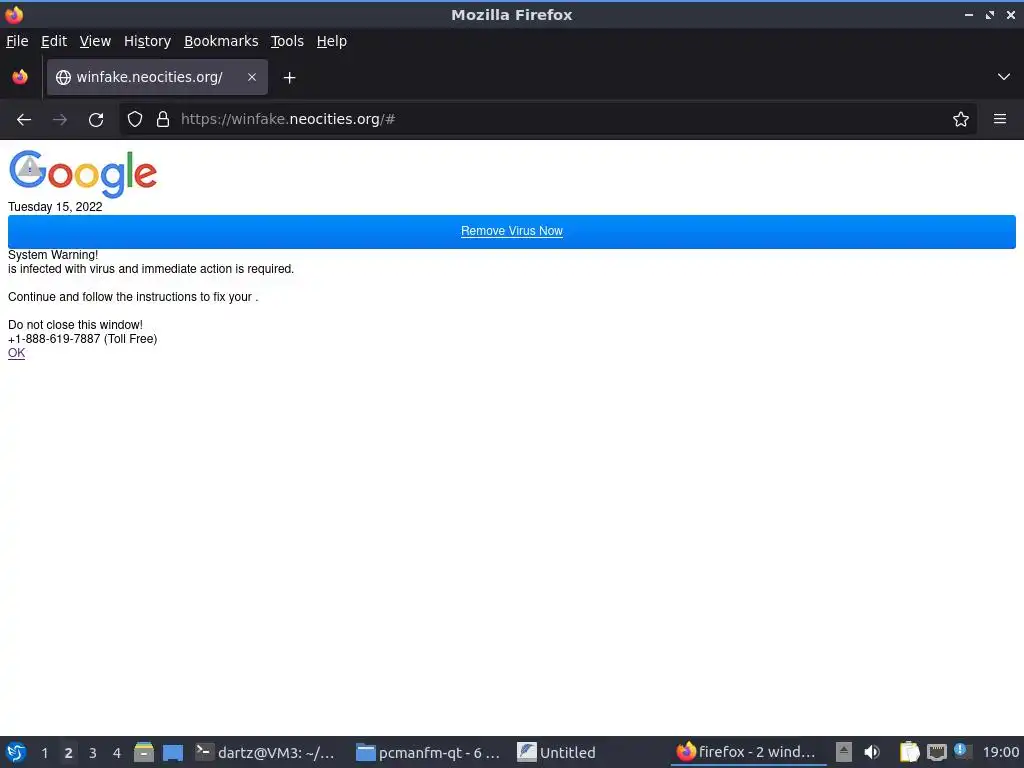Open the File menu
The image size is (1024, 768).
pyautogui.click(x=17, y=41)
